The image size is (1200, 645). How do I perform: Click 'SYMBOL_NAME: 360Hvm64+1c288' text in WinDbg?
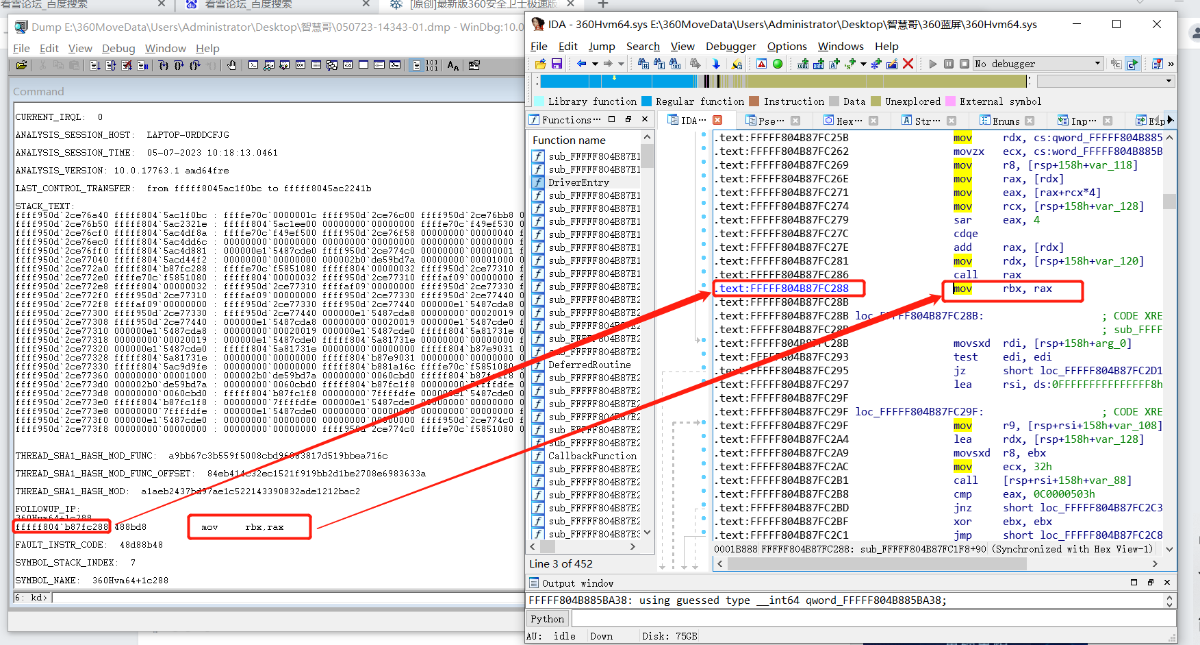[91, 580]
